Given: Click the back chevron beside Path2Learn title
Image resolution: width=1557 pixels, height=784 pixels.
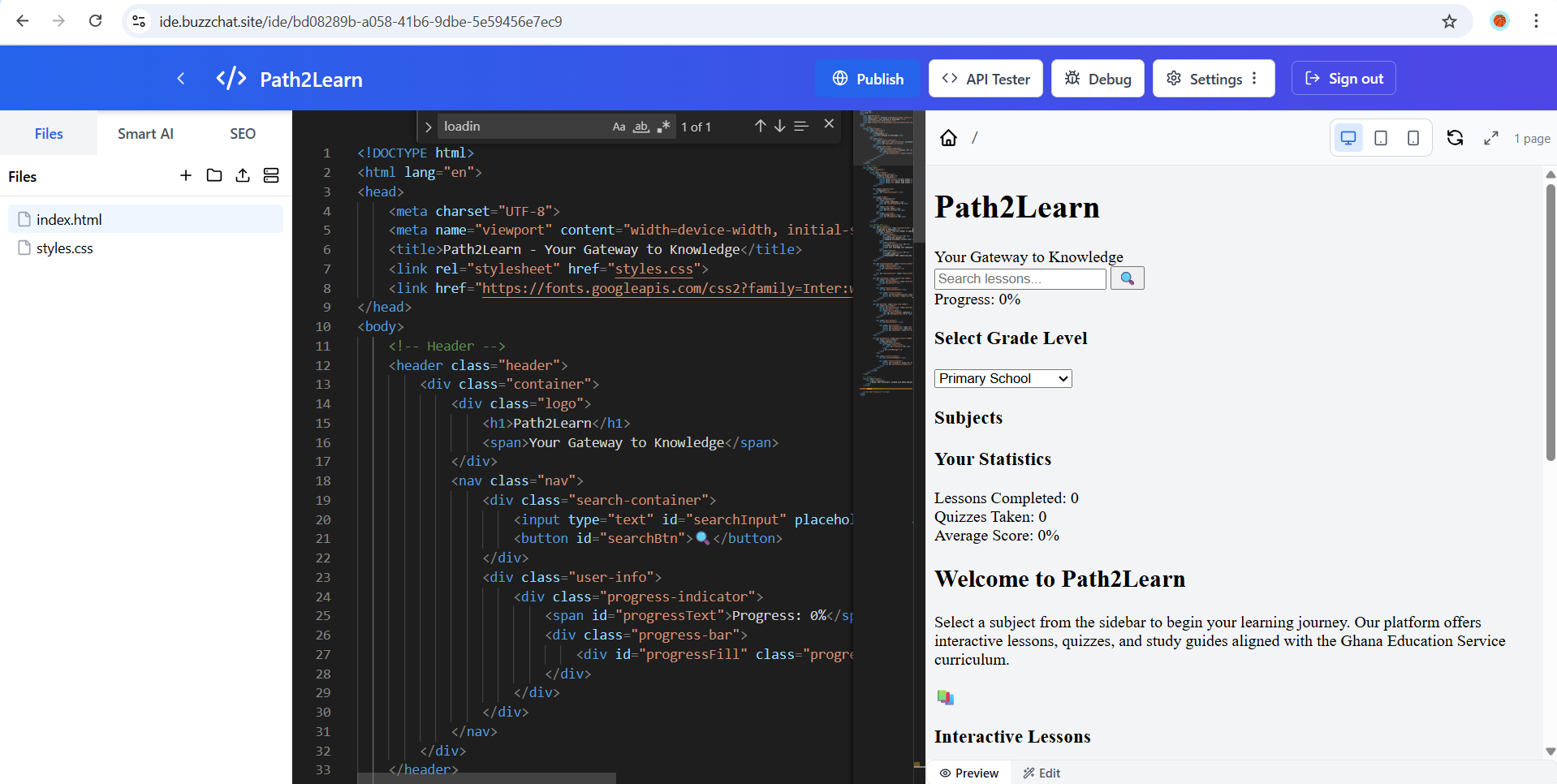Looking at the screenshot, I should [180, 79].
